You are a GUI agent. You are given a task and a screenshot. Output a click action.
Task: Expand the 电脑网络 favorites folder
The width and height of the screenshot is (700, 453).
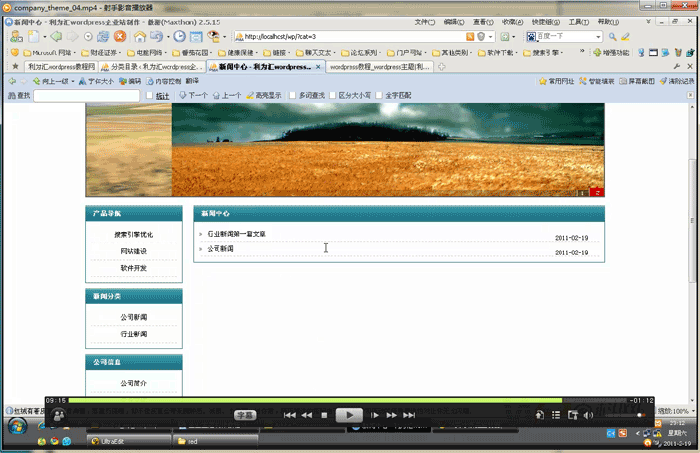tap(147, 53)
